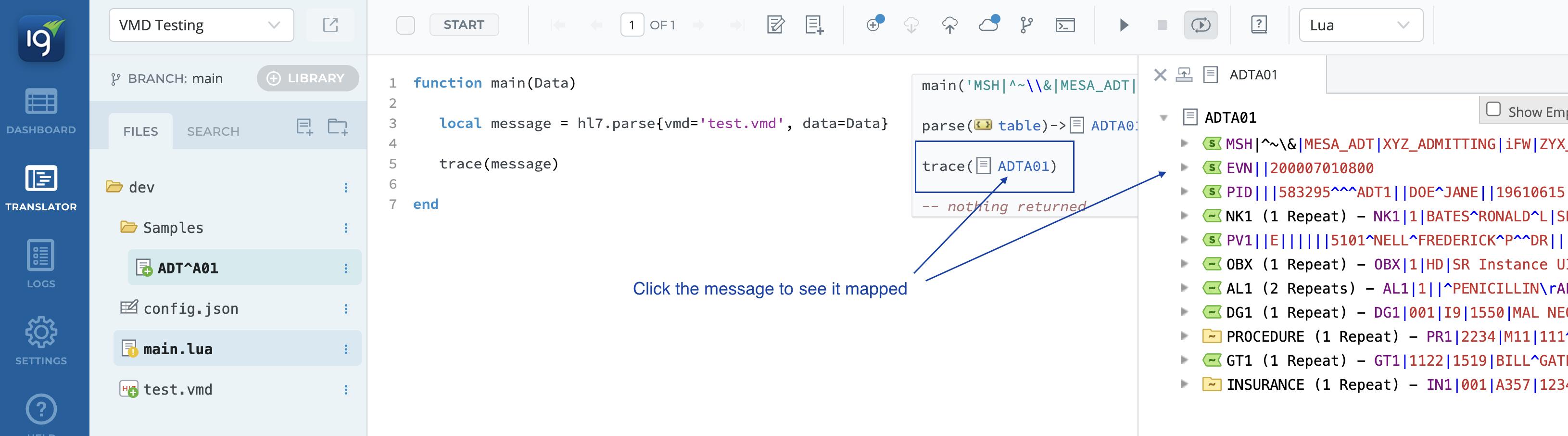Open the help question mark in toolbar
The width and height of the screenshot is (1568, 436).
coord(1258,25)
